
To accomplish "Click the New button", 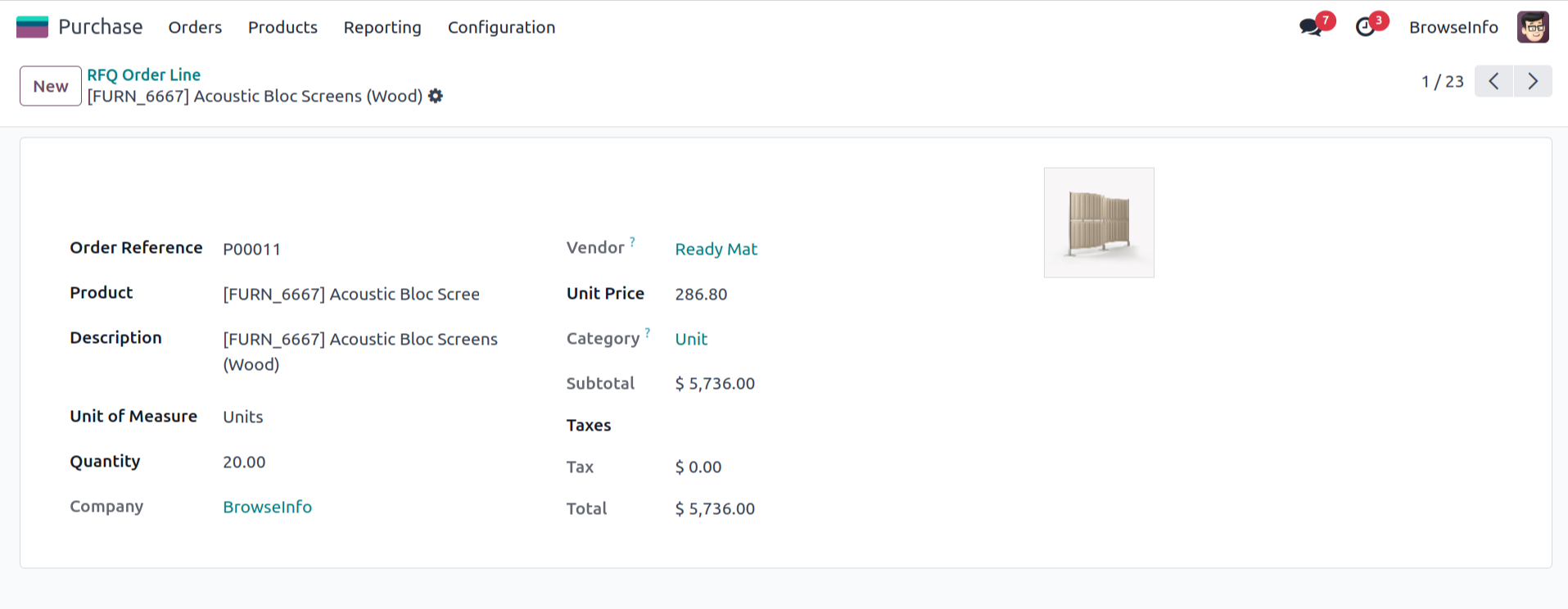I will [x=51, y=86].
